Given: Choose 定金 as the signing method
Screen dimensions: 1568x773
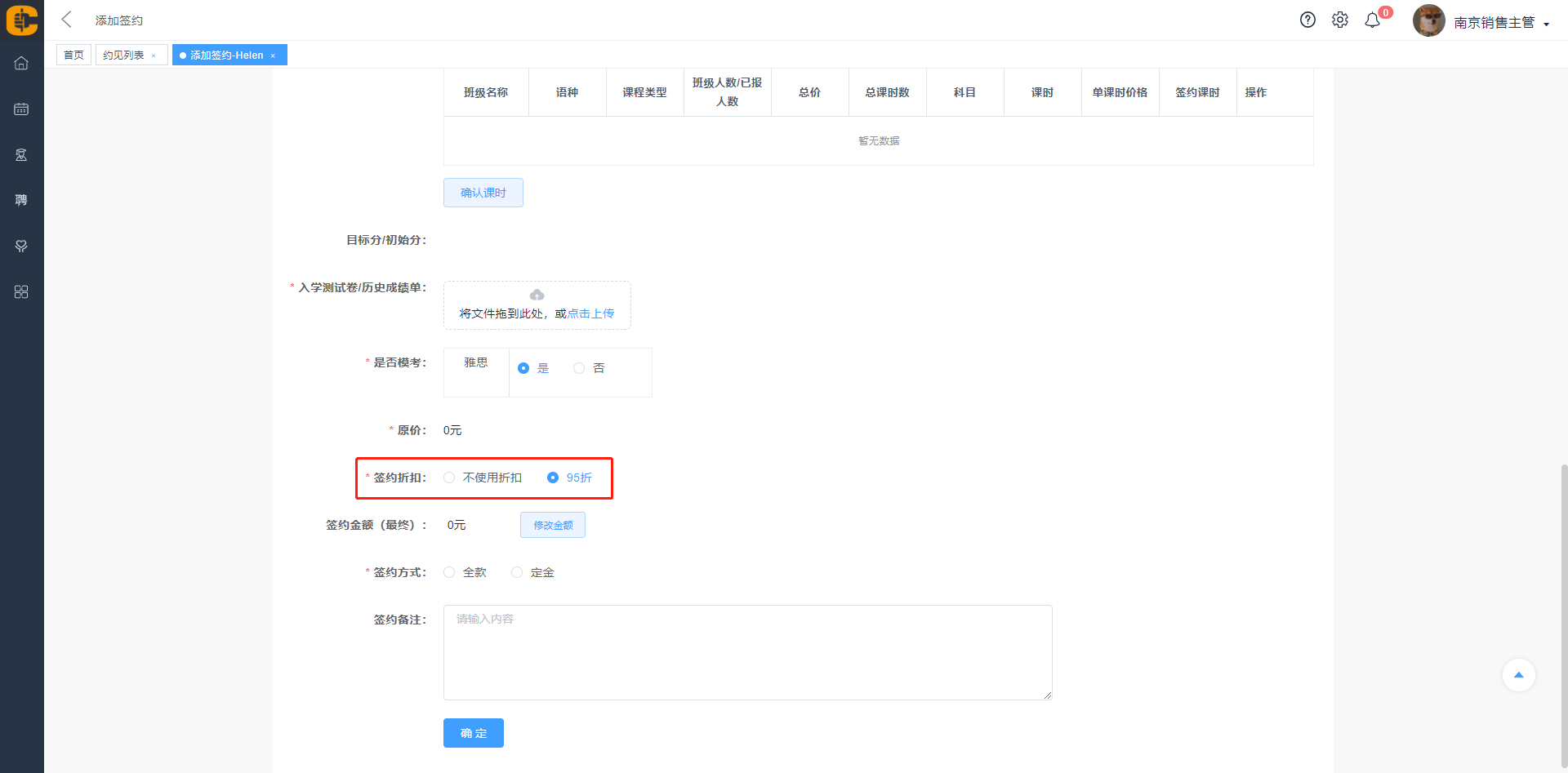Looking at the screenshot, I should (x=517, y=572).
